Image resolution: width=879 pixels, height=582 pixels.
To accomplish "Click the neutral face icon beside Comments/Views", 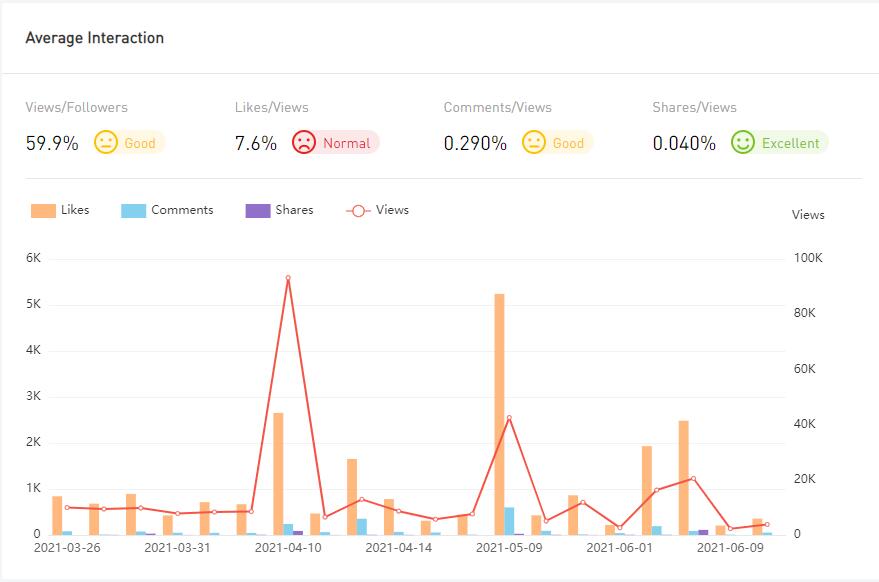I will [534, 143].
